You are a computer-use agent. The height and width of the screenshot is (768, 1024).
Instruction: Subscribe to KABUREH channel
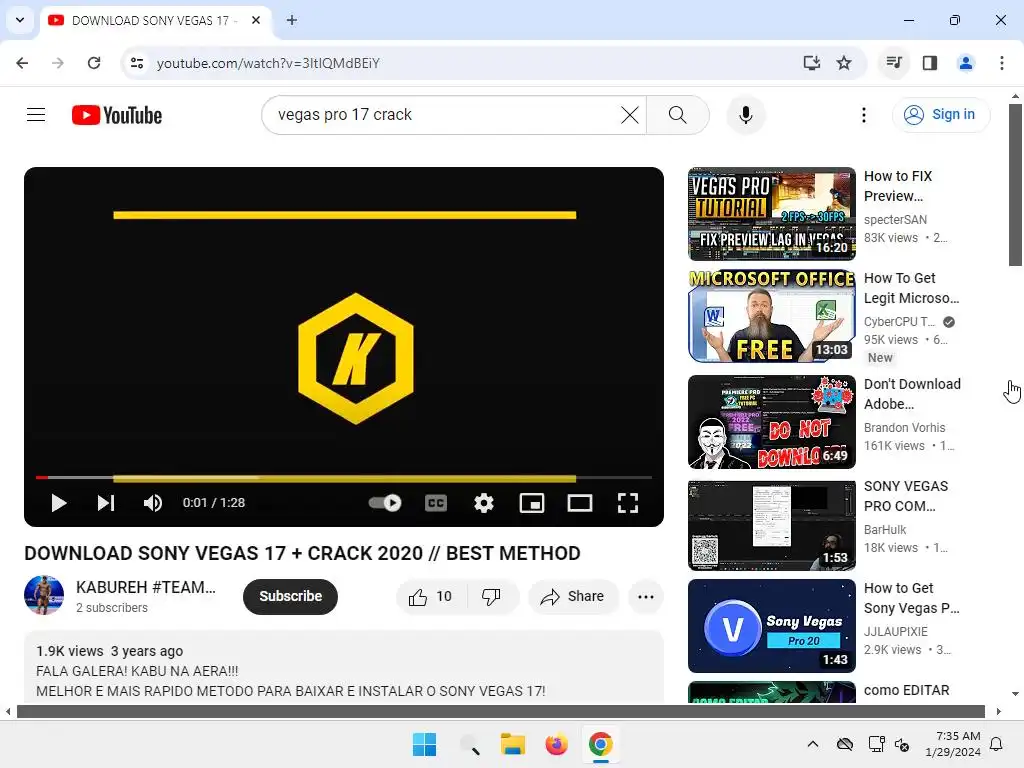(x=291, y=596)
